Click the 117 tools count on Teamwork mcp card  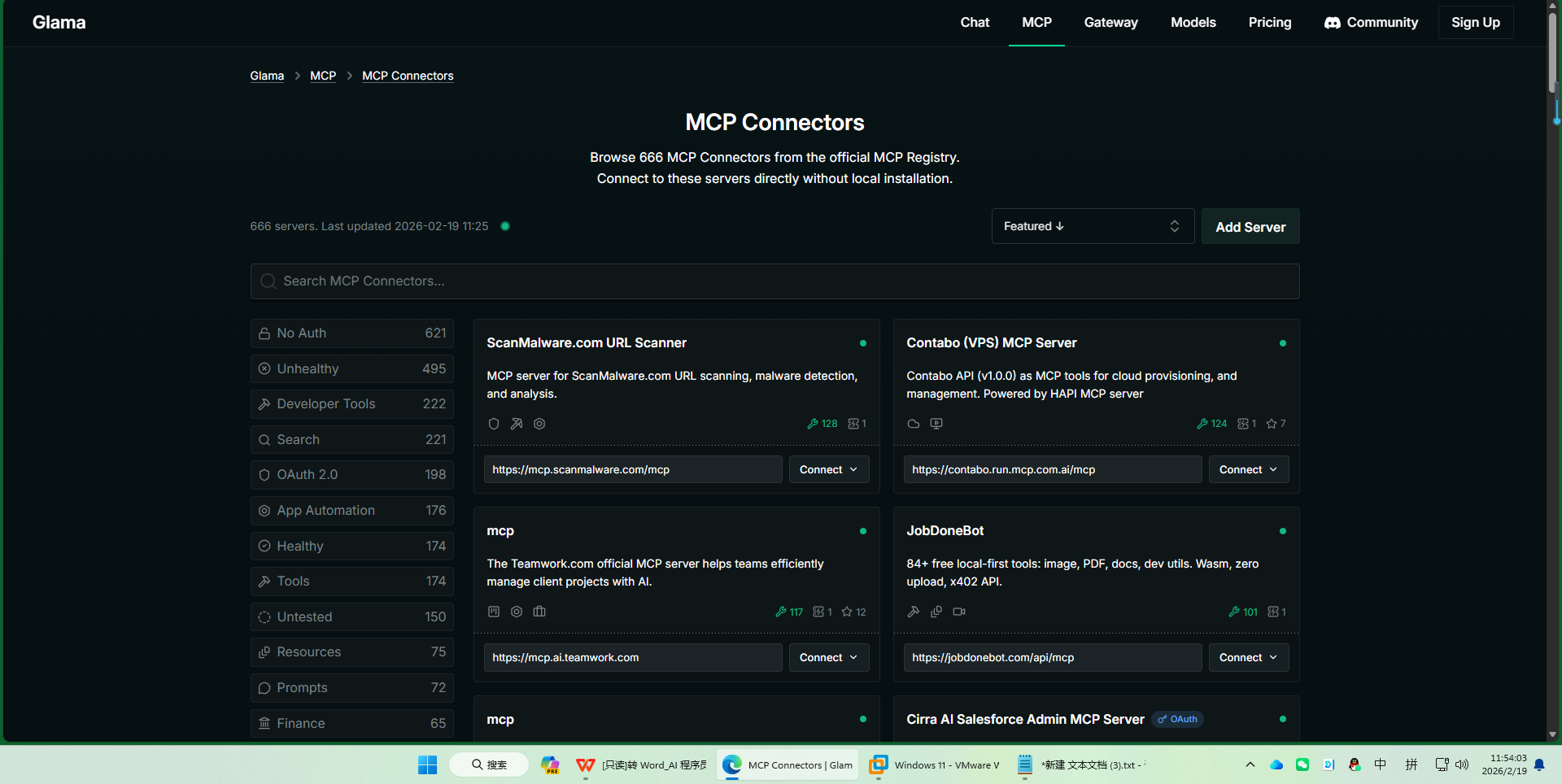coord(789,612)
